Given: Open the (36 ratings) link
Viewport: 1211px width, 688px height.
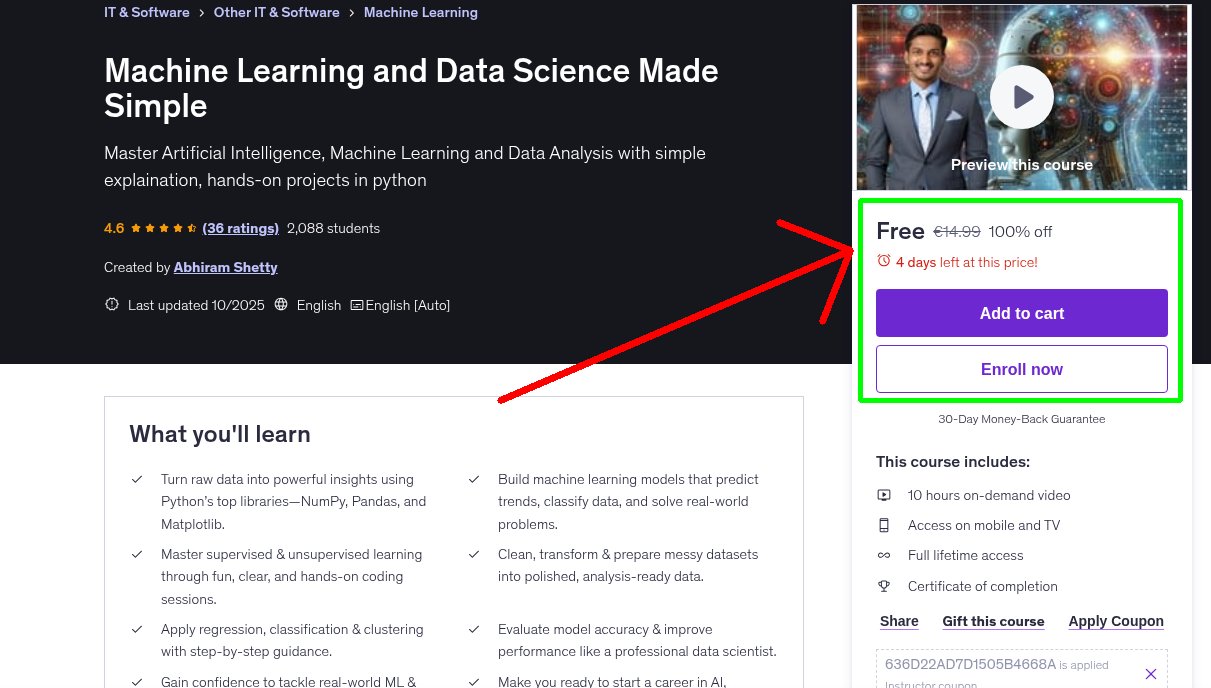Looking at the screenshot, I should pos(240,228).
